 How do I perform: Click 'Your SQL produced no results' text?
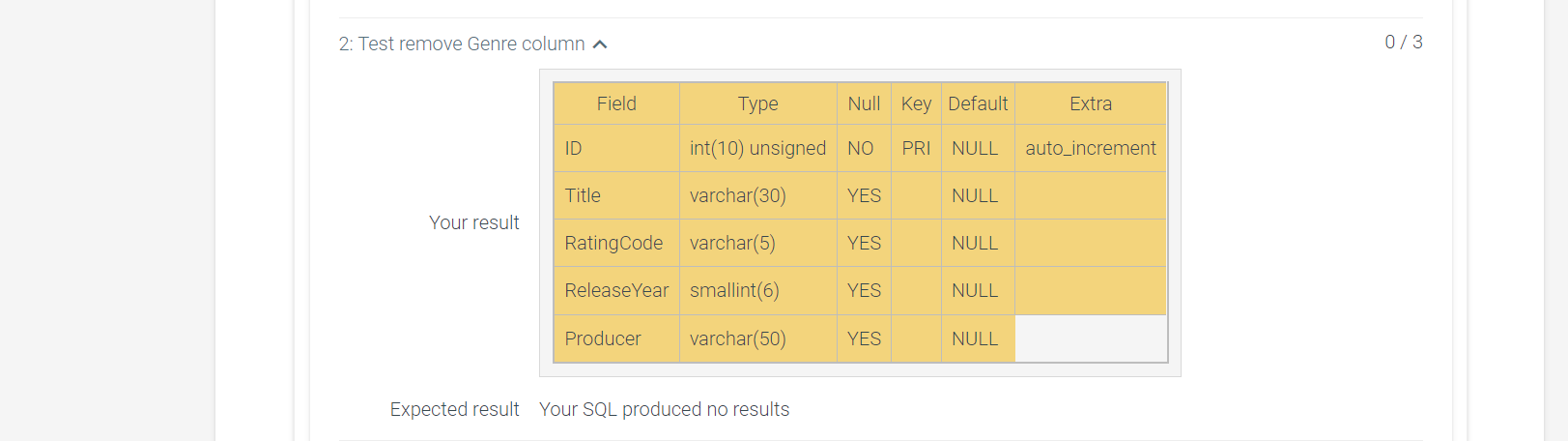[665, 409]
